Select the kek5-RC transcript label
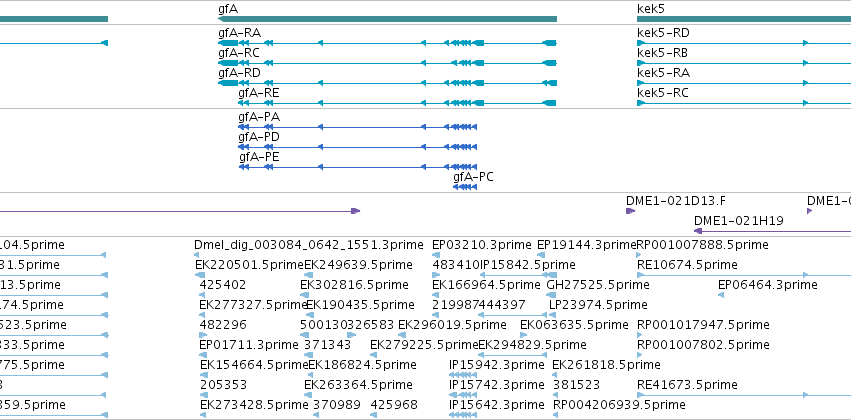 point(663,93)
